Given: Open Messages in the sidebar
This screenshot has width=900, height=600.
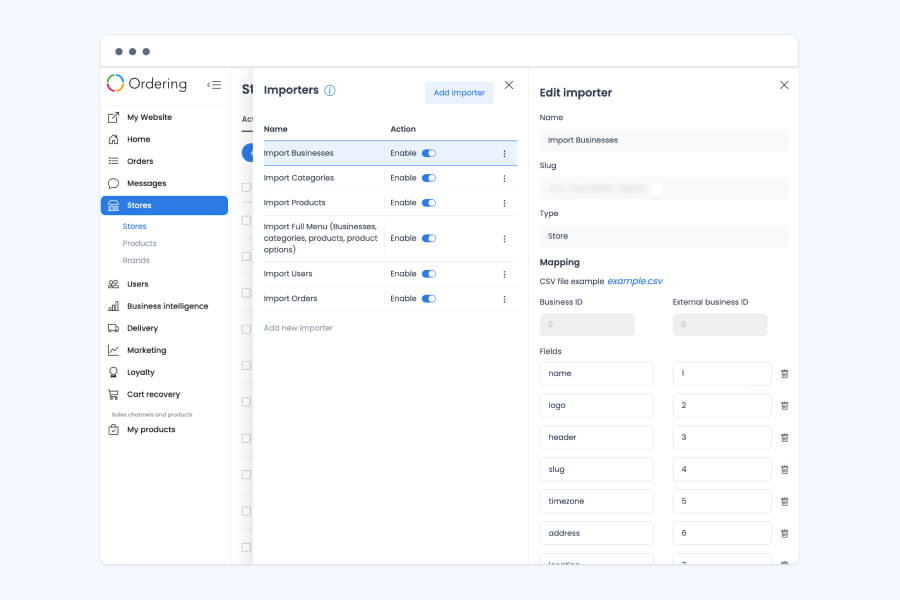Looking at the screenshot, I should coord(146,183).
